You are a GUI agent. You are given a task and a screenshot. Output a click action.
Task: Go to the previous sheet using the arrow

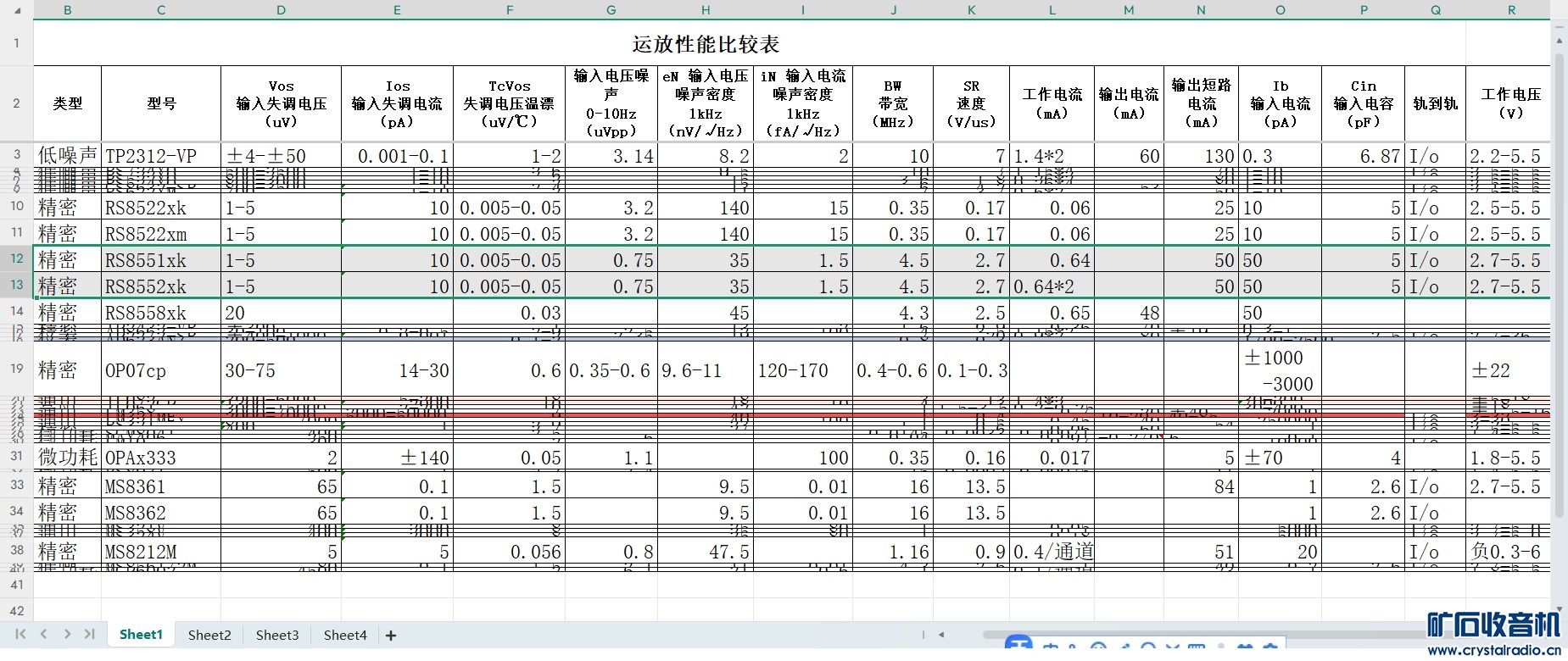43,634
